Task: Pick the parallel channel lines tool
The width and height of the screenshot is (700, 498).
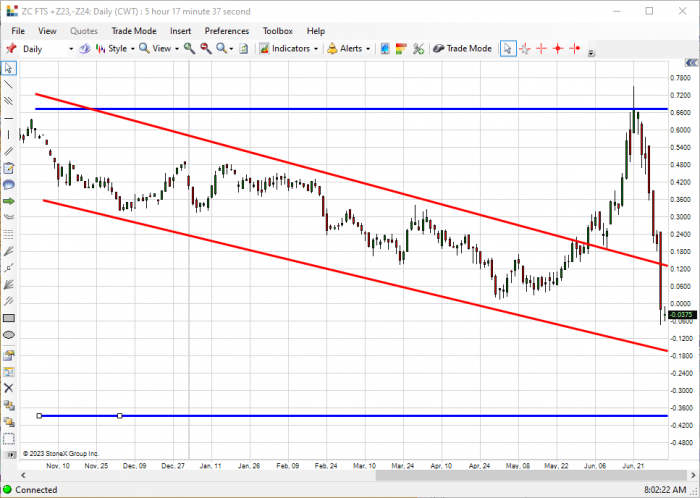Action: coord(8,101)
